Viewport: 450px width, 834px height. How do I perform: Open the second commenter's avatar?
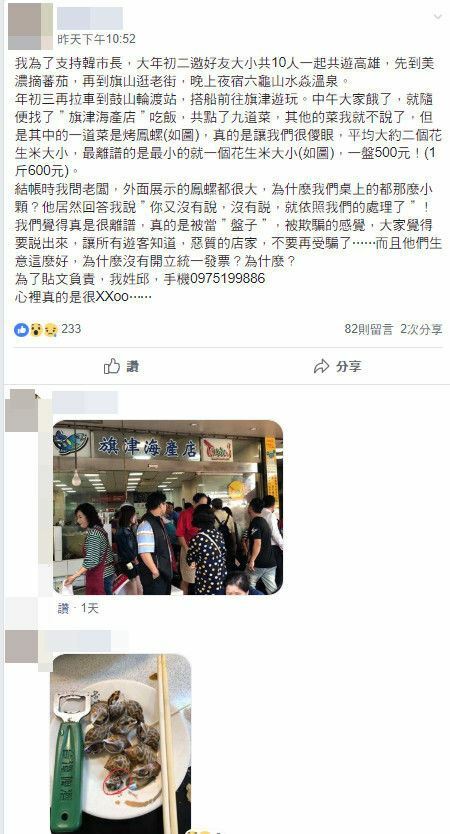[x=21, y=646]
